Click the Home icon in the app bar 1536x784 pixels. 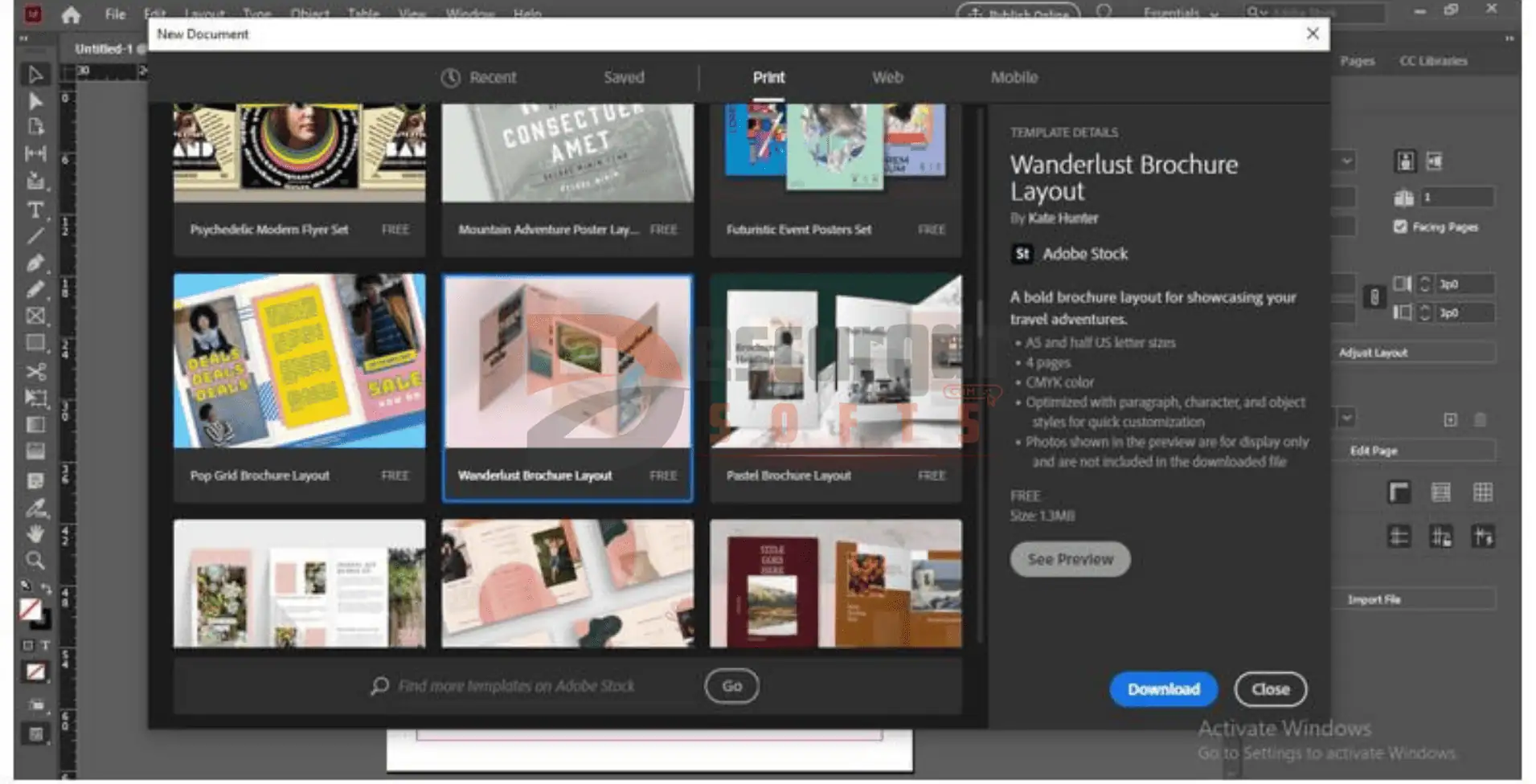71,14
